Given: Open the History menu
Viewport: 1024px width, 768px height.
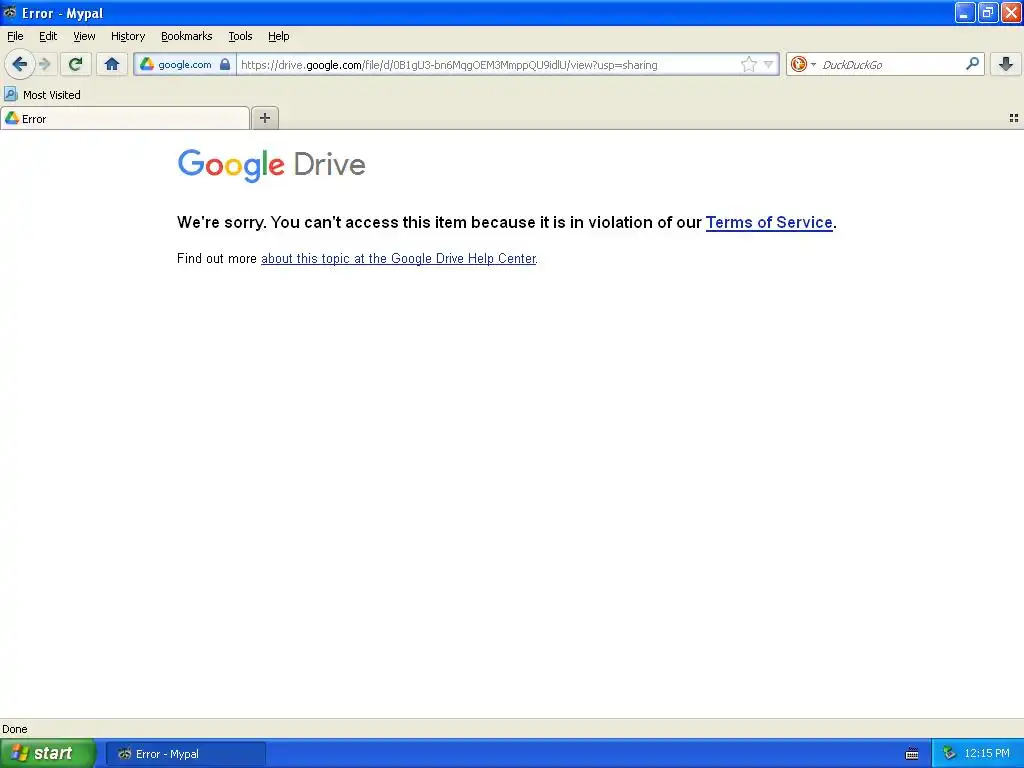Looking at the screenshot, I should [127, 36].
